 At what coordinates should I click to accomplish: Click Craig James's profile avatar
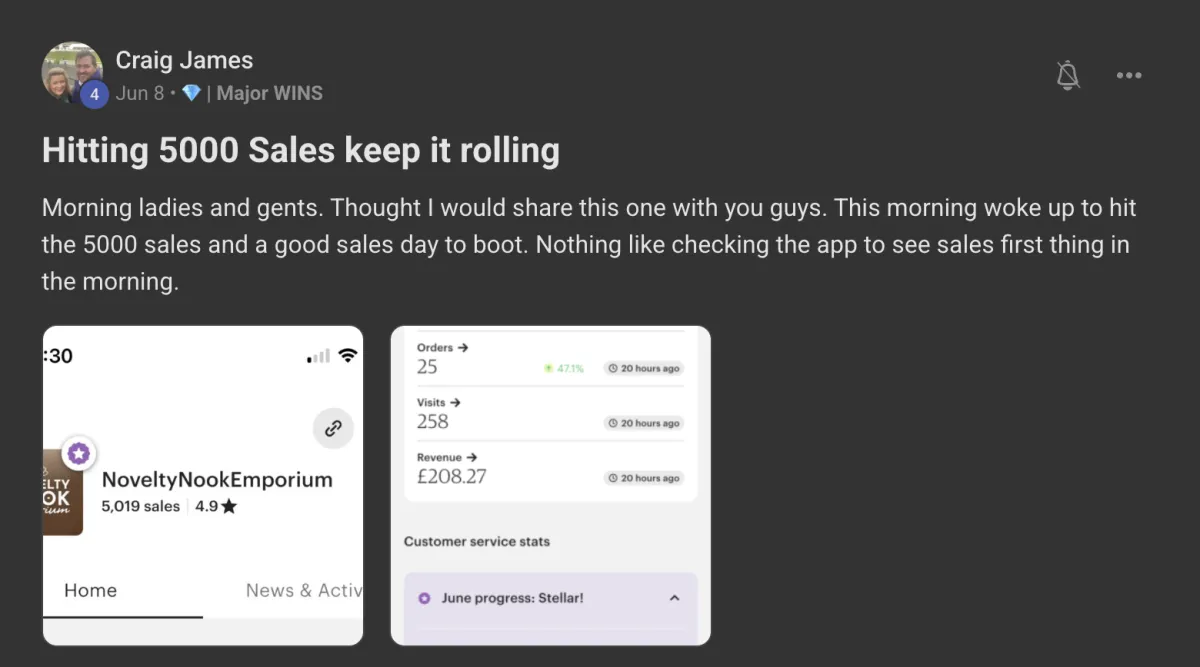(70, 70)
